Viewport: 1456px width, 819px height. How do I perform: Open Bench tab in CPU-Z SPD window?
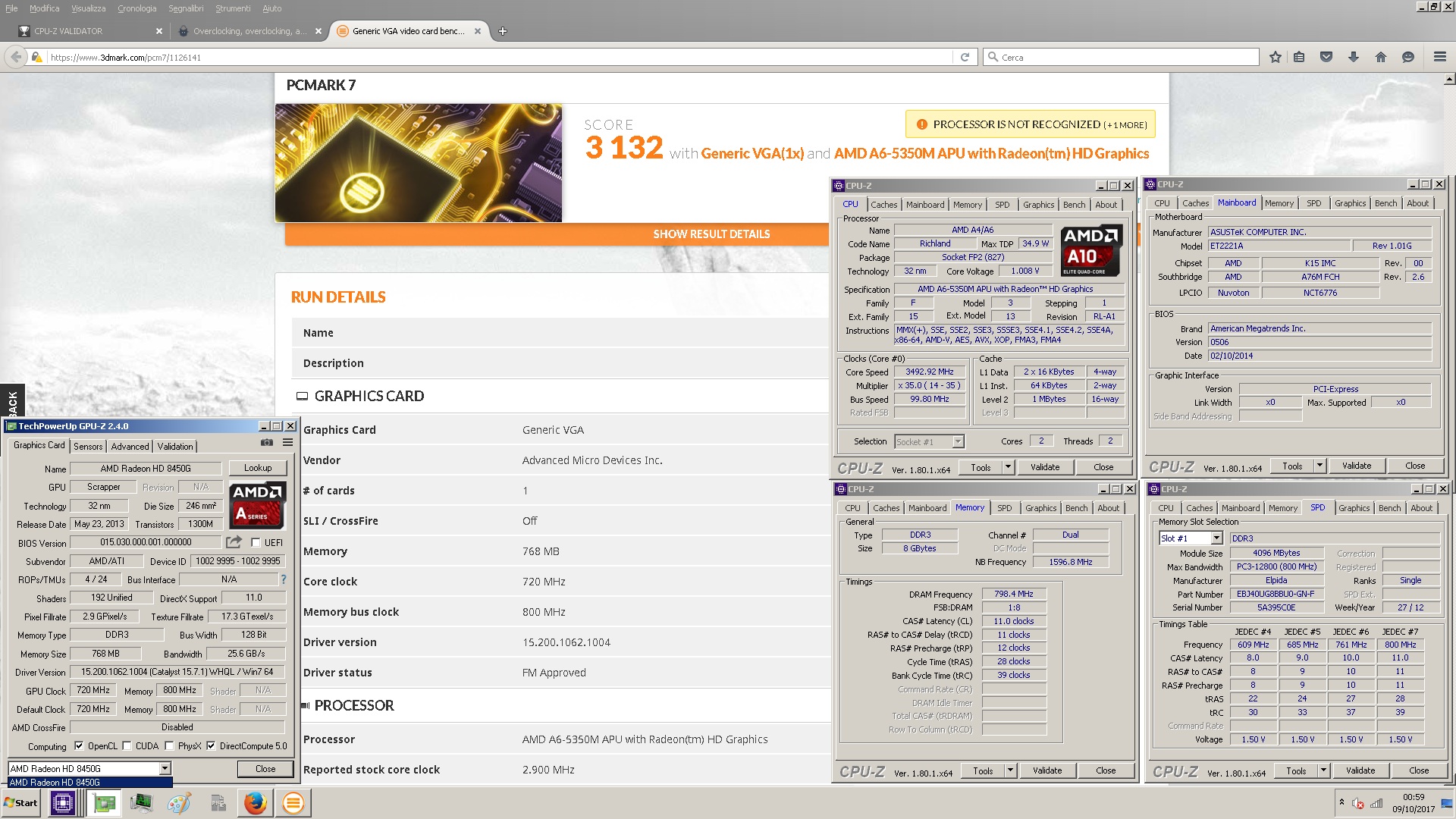point(1389,508)
